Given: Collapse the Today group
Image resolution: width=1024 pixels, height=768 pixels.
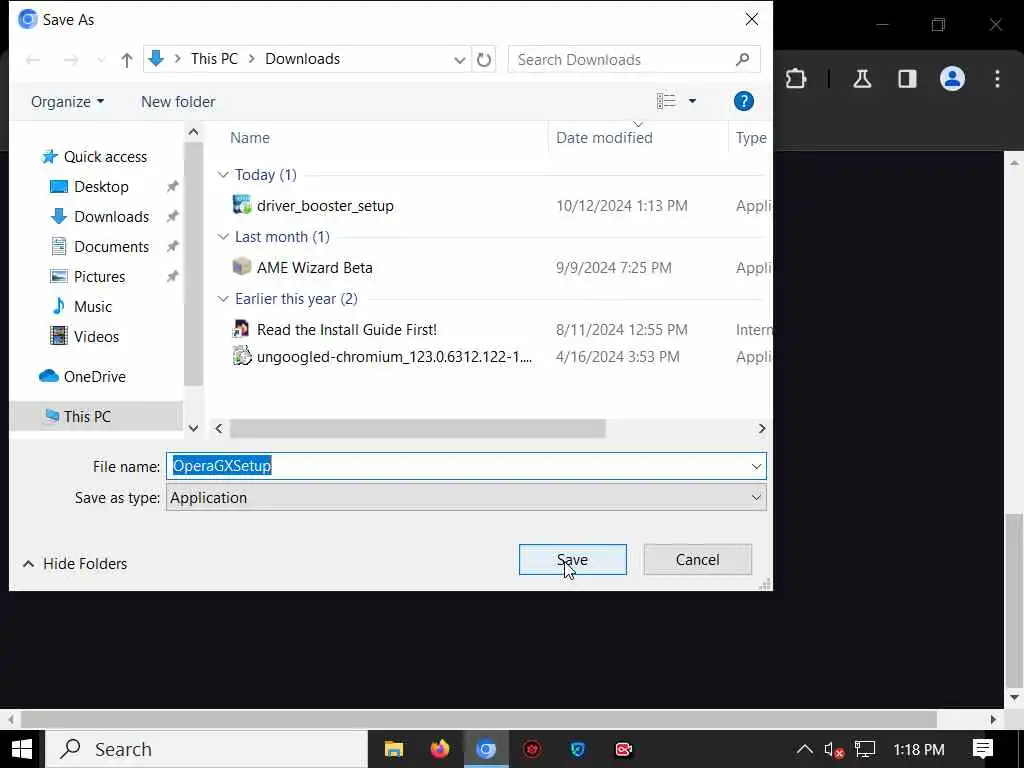Looking at the screenshot, I should click(223, 175).
